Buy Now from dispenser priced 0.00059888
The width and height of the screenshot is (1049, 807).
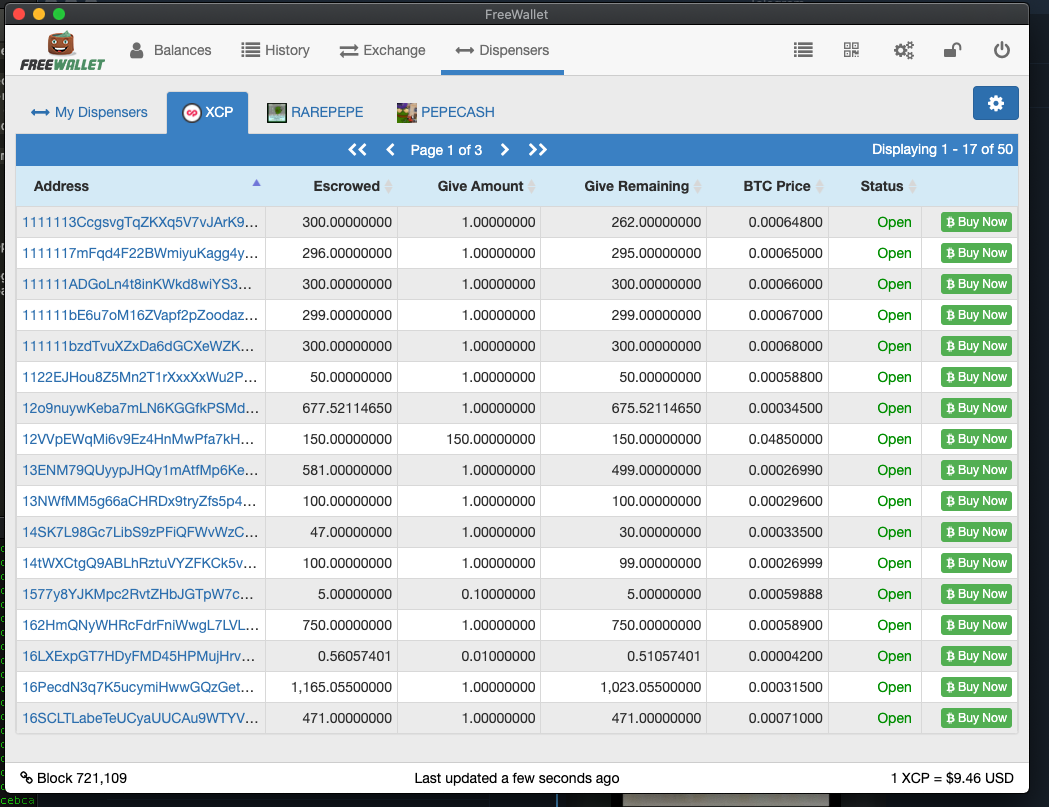click(x=976, y=594)
